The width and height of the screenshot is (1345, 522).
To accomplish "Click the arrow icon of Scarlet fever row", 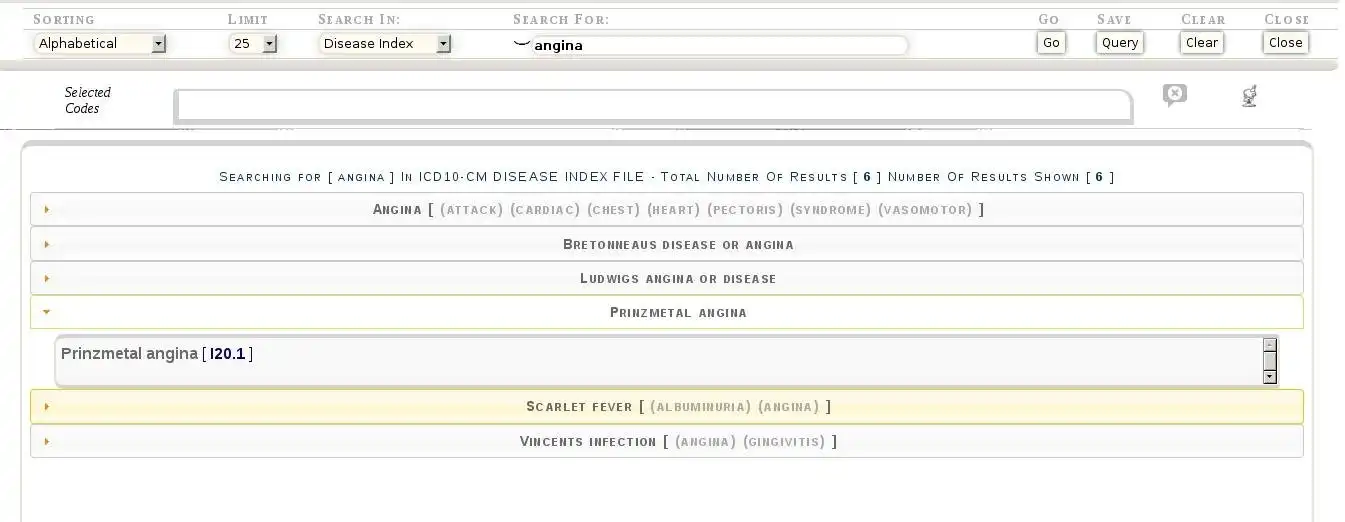I will click(47, 406).
